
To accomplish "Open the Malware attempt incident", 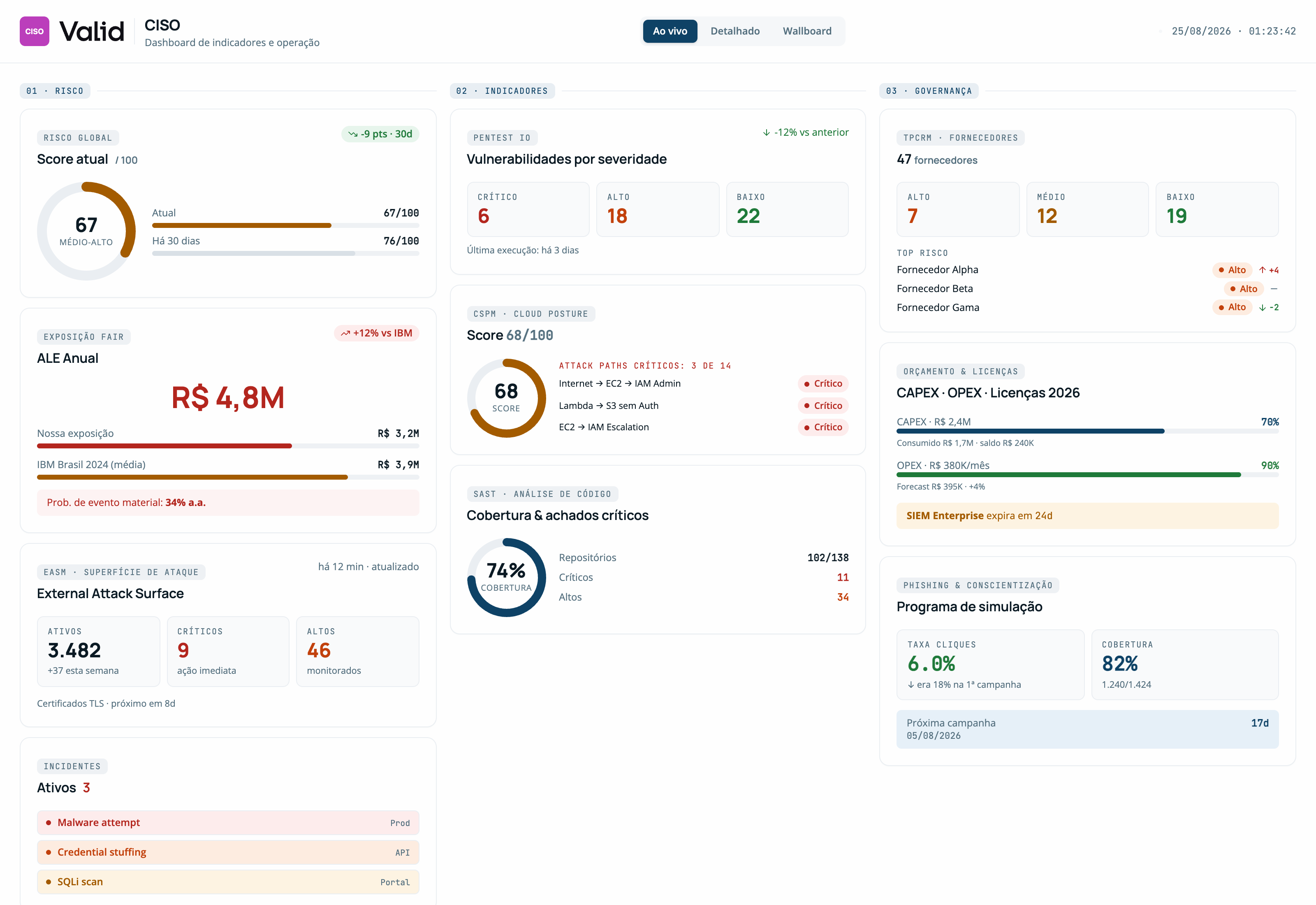I will pos(228,823).
